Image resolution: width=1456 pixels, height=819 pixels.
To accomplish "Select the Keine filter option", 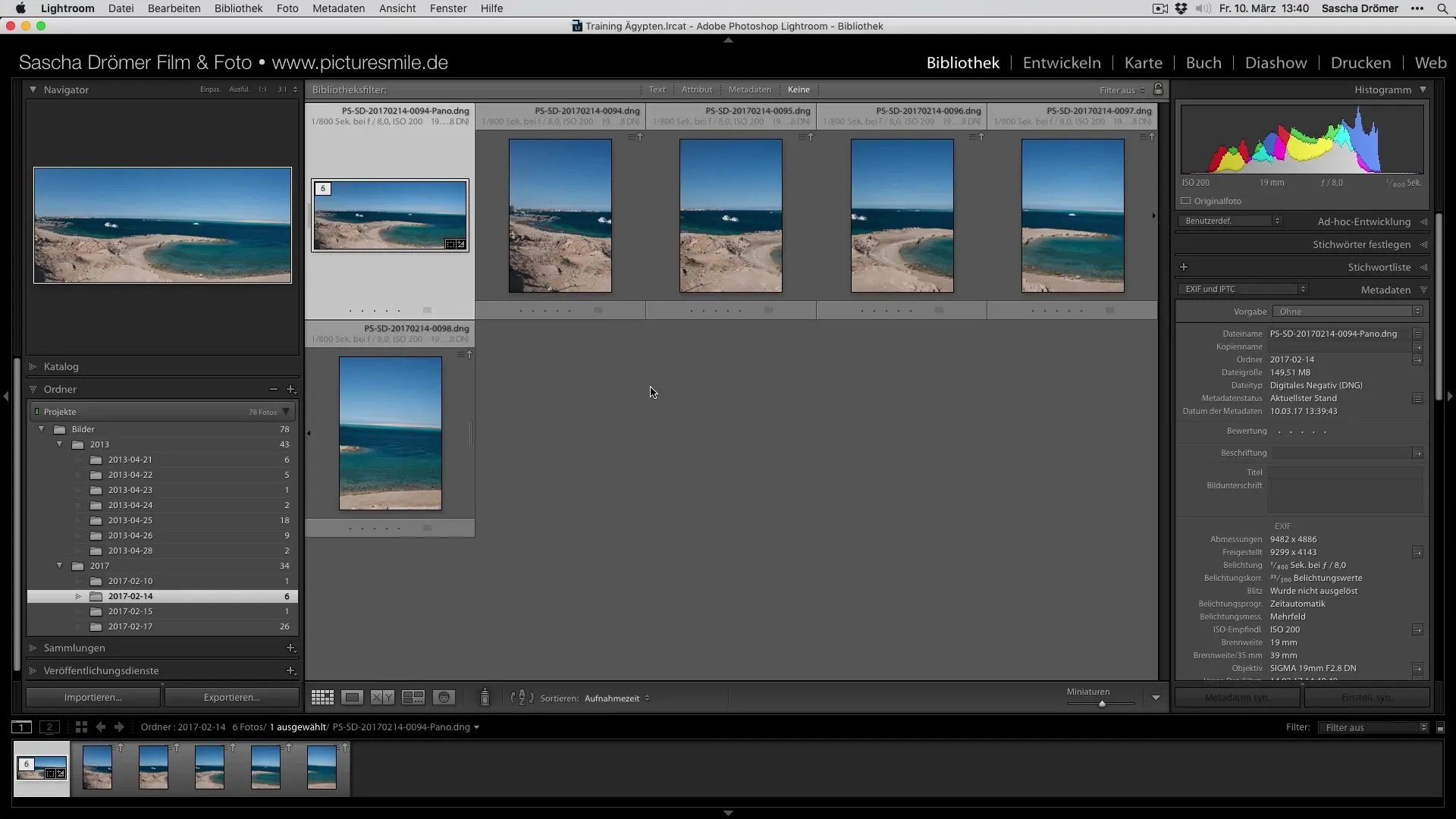I will point(799,89).
